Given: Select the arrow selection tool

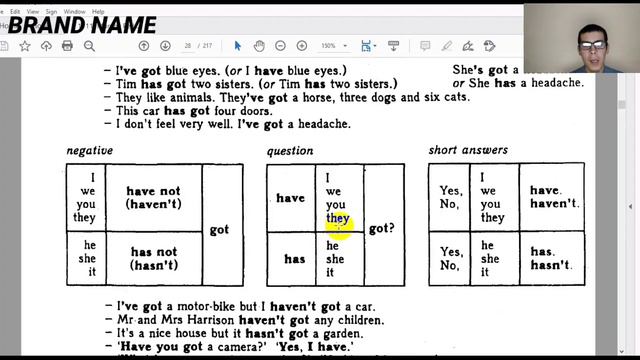Looking at the screenshot, I should (238, 46).
